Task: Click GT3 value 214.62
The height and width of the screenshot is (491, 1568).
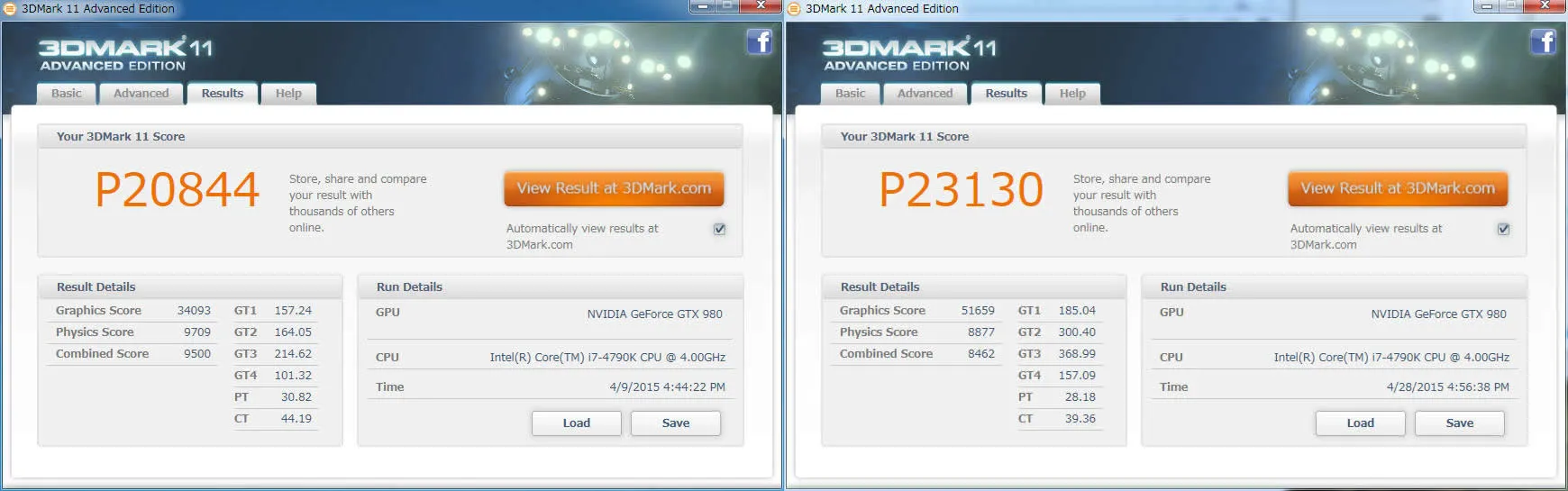Action: (x=293, y=354)
